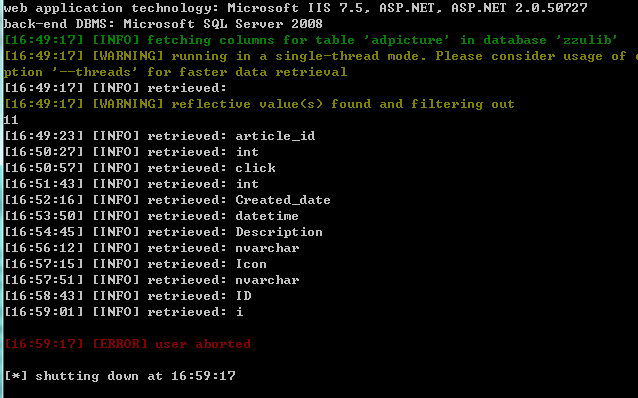The height and width of the screenshot is (398, 638).
Task: Click the lone '11' count line
Action: [x=11, y=120]
